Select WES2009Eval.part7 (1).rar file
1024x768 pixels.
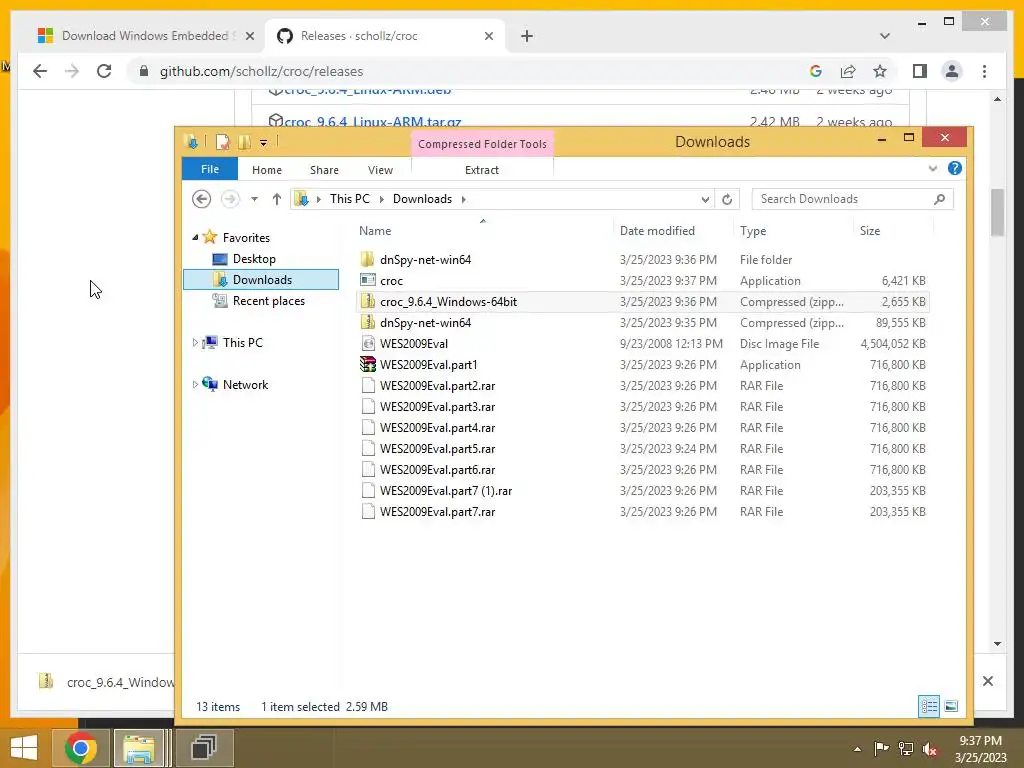[643, 490]
